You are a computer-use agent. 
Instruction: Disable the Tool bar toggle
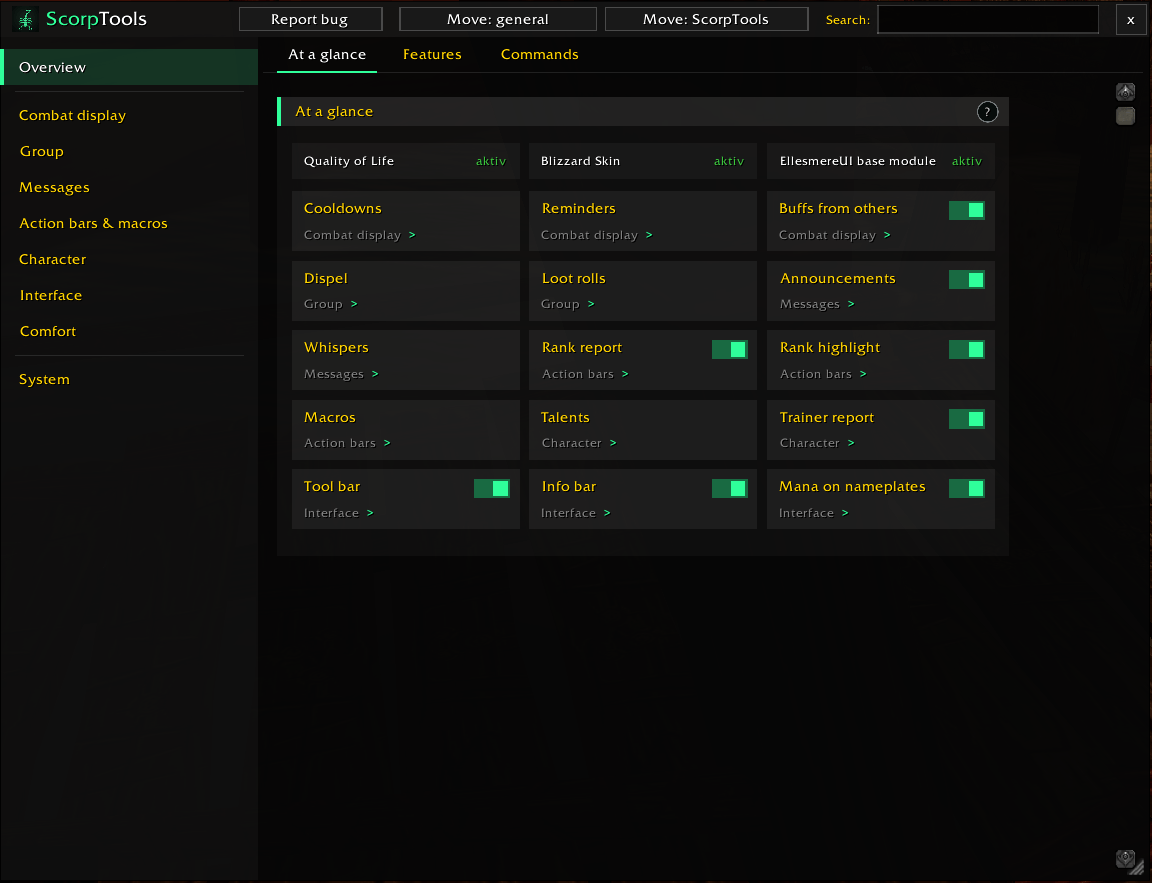coord(492,489)
